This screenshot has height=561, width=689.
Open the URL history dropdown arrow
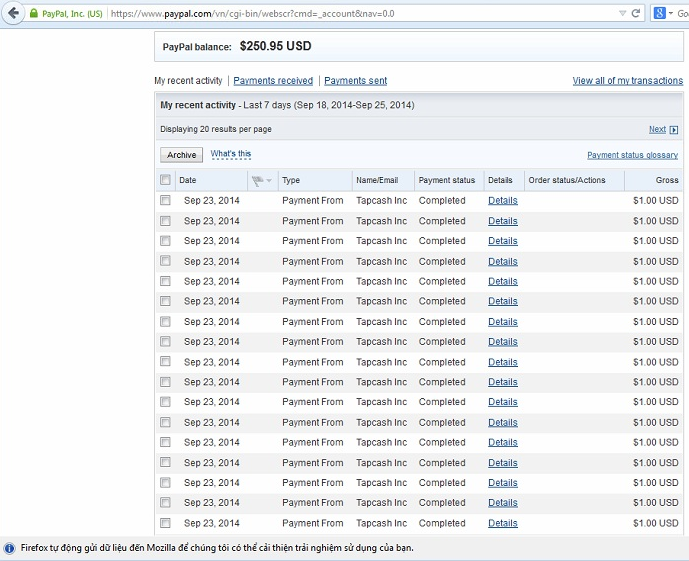coord(620,13)
